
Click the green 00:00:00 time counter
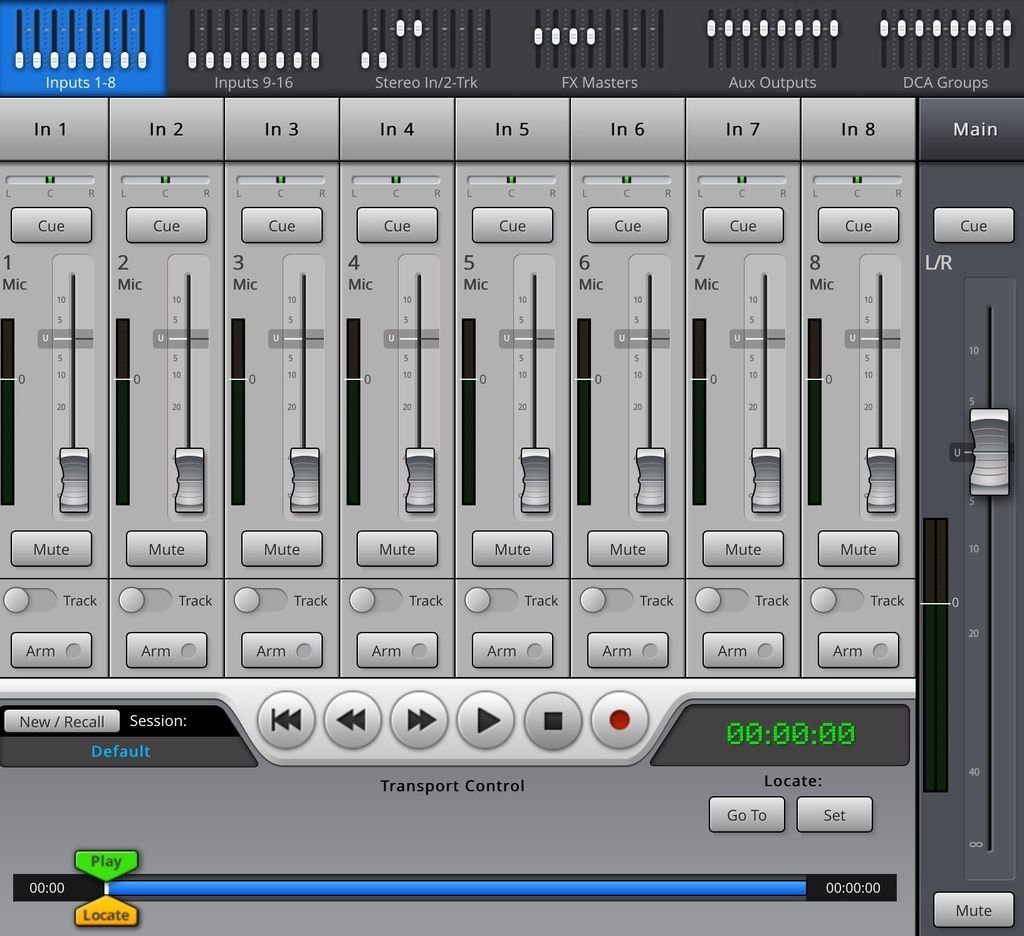coord(790,734)
